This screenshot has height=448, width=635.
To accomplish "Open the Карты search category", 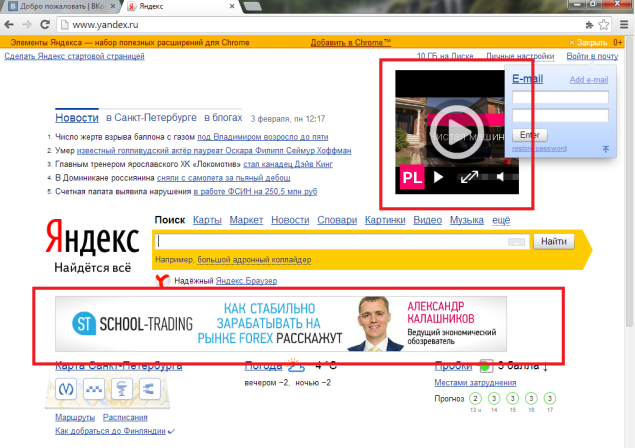I will tap(207, 220).
